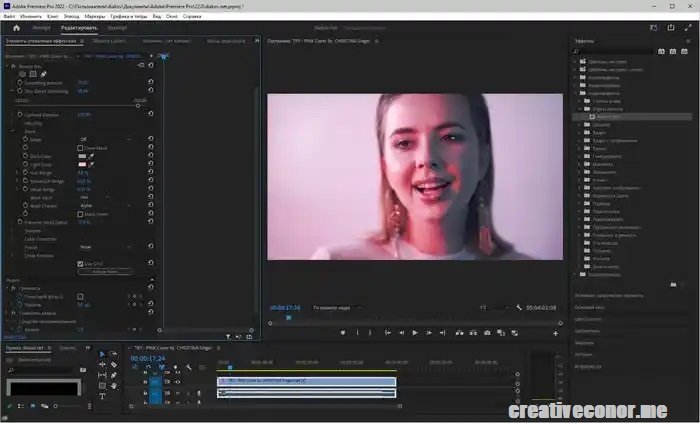Open the mask Mode dropdown set to Off
This screenshot has width=700, height=423.
[105, 140]
